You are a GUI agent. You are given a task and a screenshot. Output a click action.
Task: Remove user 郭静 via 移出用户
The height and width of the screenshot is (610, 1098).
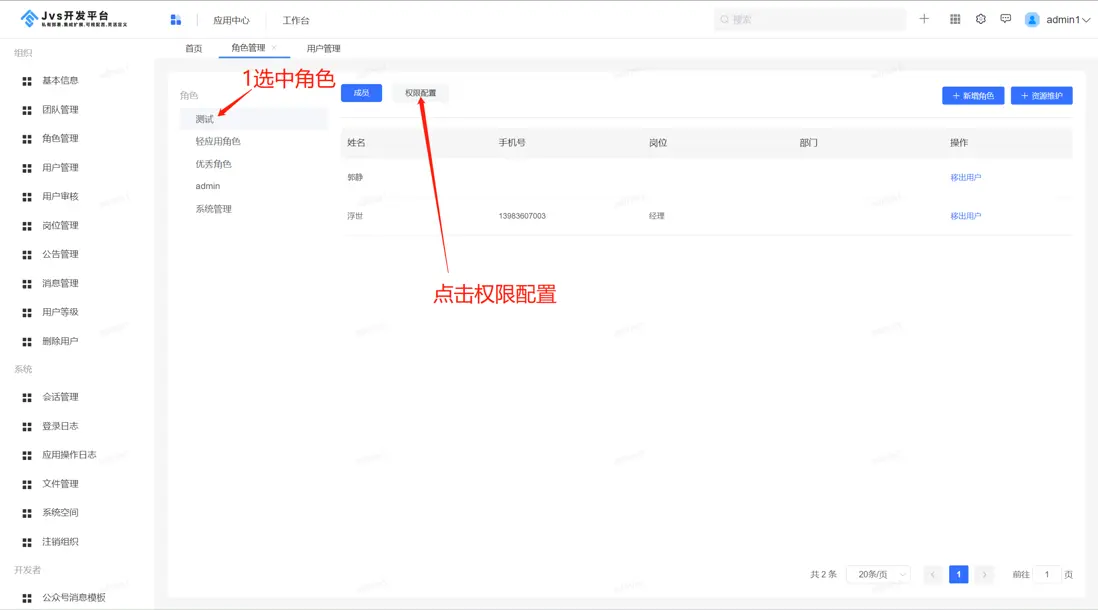point(966,177)
